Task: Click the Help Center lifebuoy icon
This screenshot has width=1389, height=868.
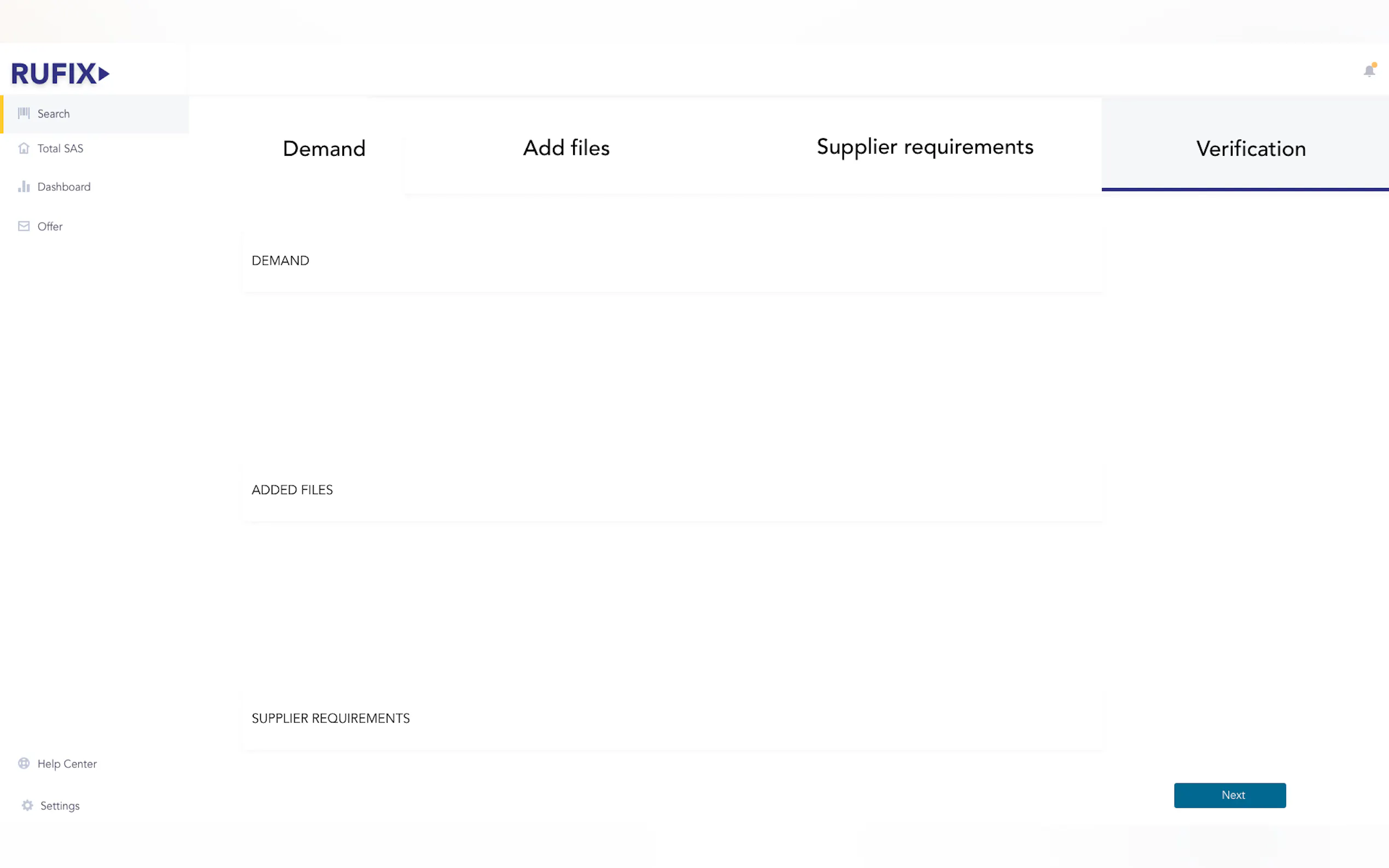Action: click(24, 764)
